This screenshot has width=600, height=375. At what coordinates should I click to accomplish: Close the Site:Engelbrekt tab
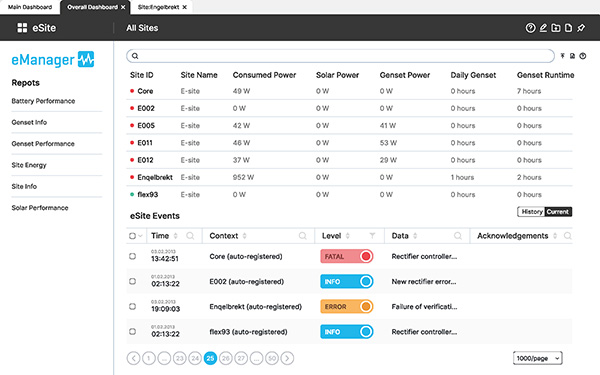coord(184,7)
